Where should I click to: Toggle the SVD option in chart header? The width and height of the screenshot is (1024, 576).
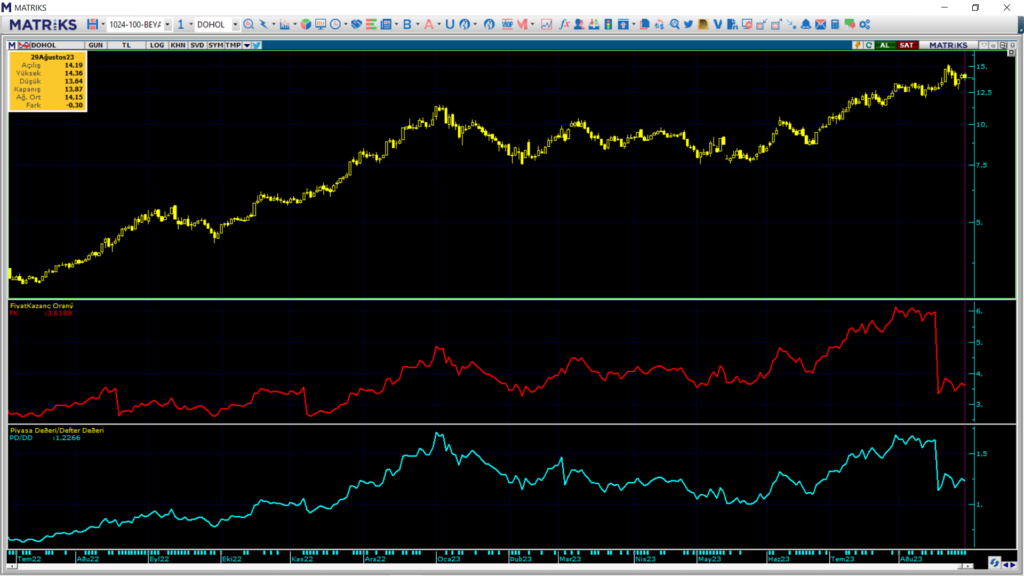click(197, 45)
